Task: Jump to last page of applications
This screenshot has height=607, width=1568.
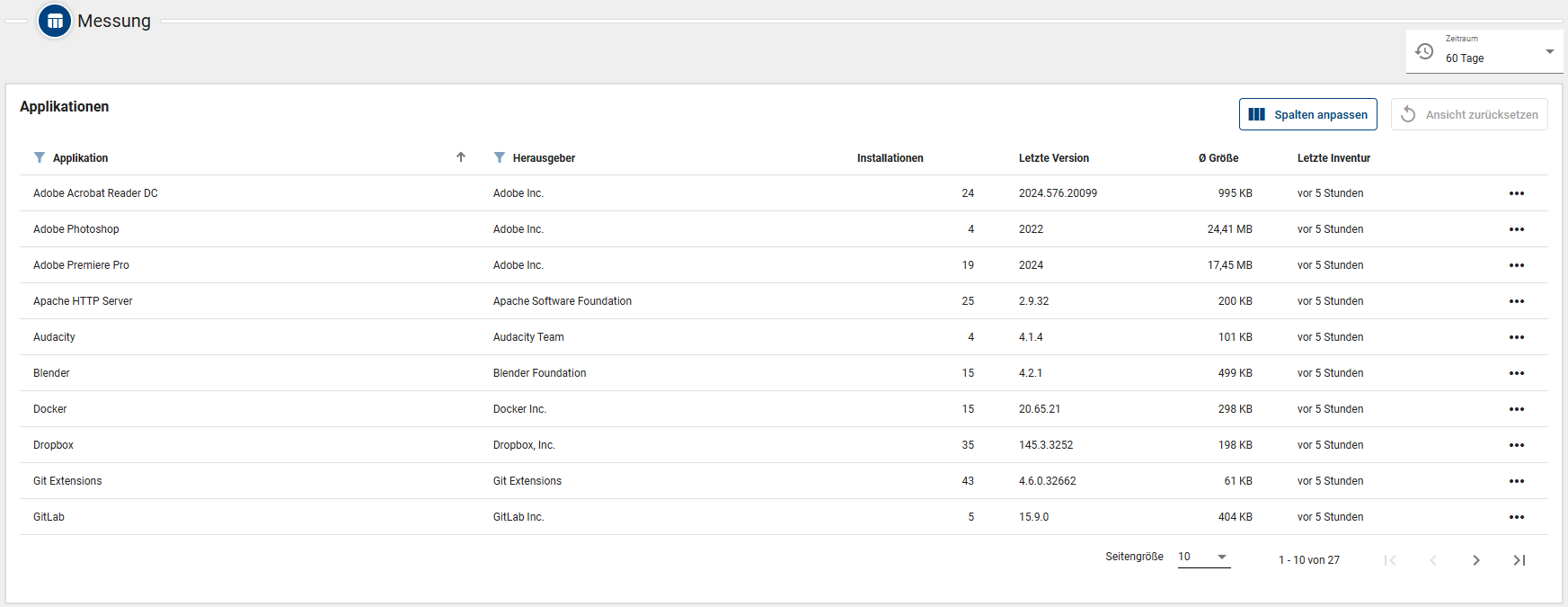Action: (1519, 560)
